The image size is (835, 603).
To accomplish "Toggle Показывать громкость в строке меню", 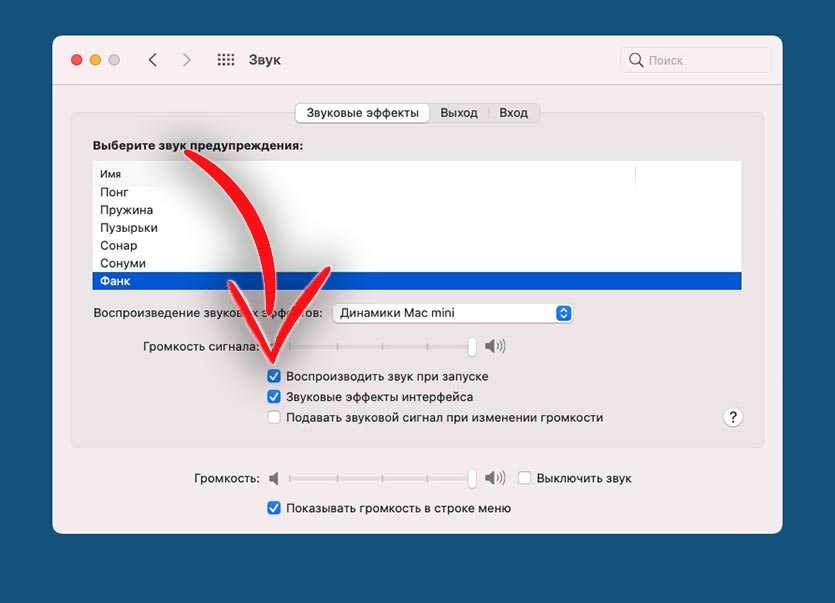I will point(274,508).
